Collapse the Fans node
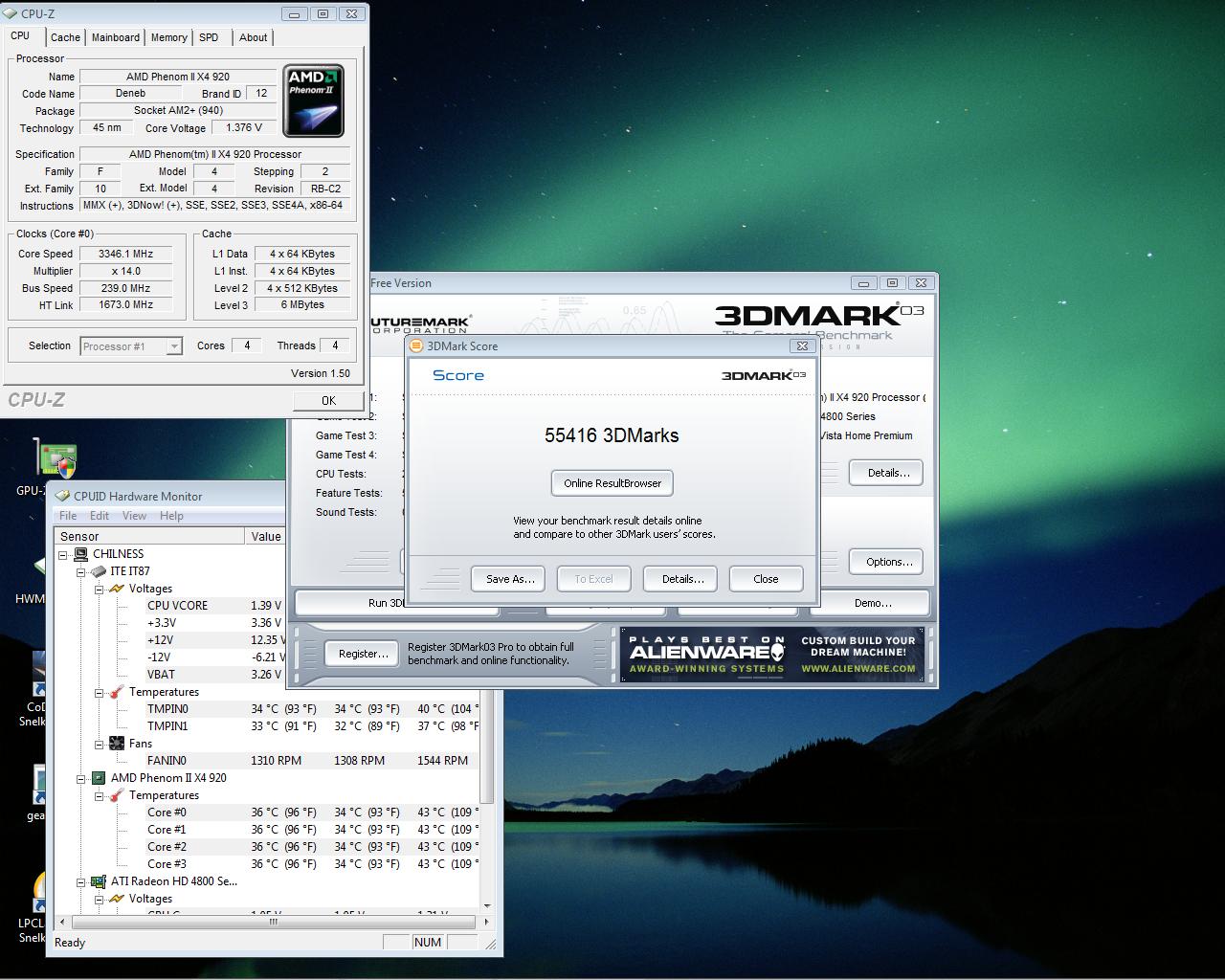 pyautogui.click(x=99, y=744)
